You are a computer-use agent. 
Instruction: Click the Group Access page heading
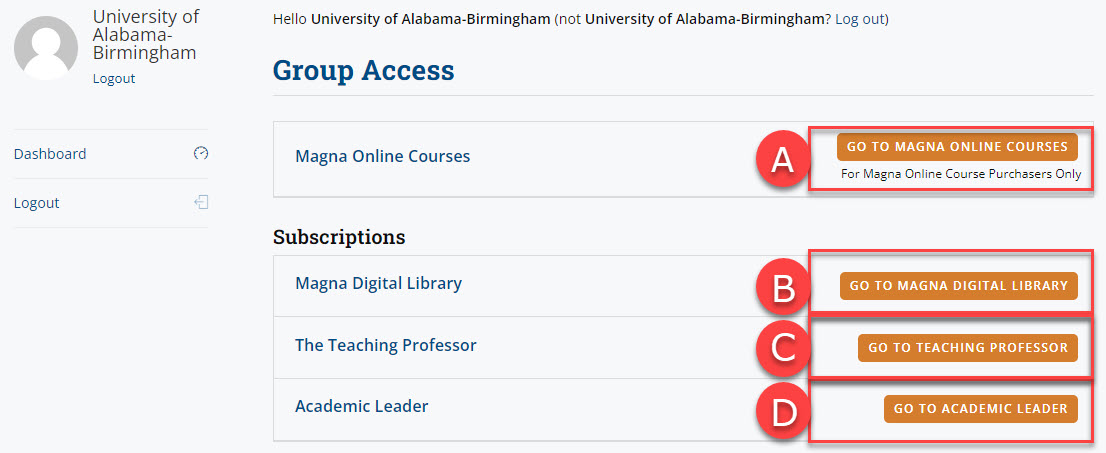coord(363,70)
